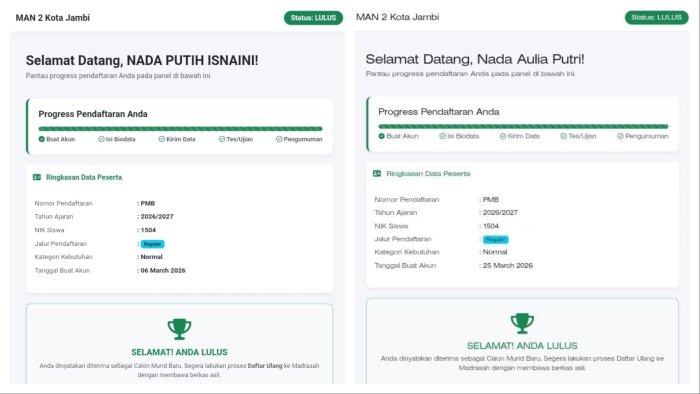The height and width of the screenshot is (394, 700).
Task: Click the ID card icon beside right Ringkasan Data Peserta
Action: 377,174
